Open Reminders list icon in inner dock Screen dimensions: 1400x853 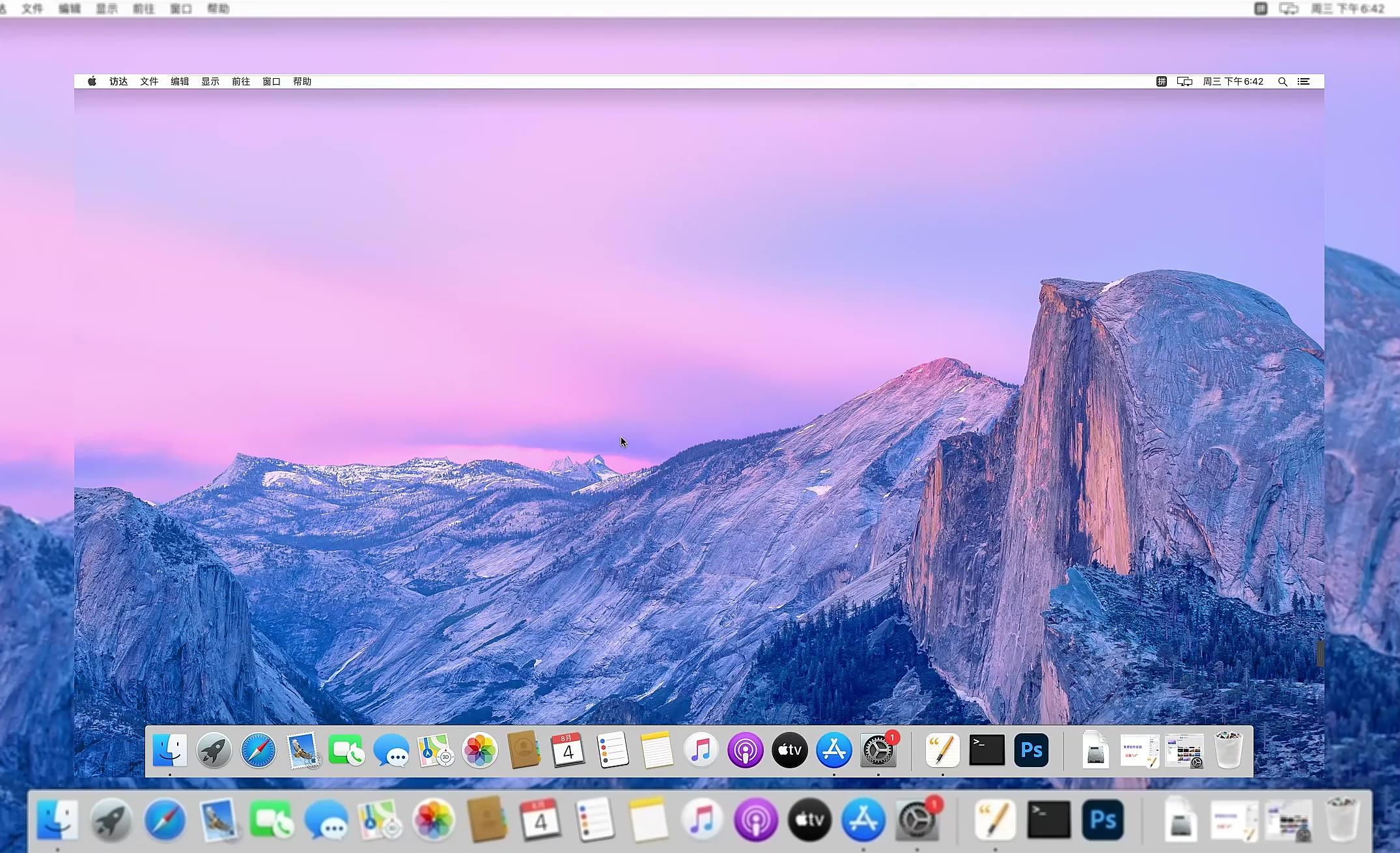613,750
